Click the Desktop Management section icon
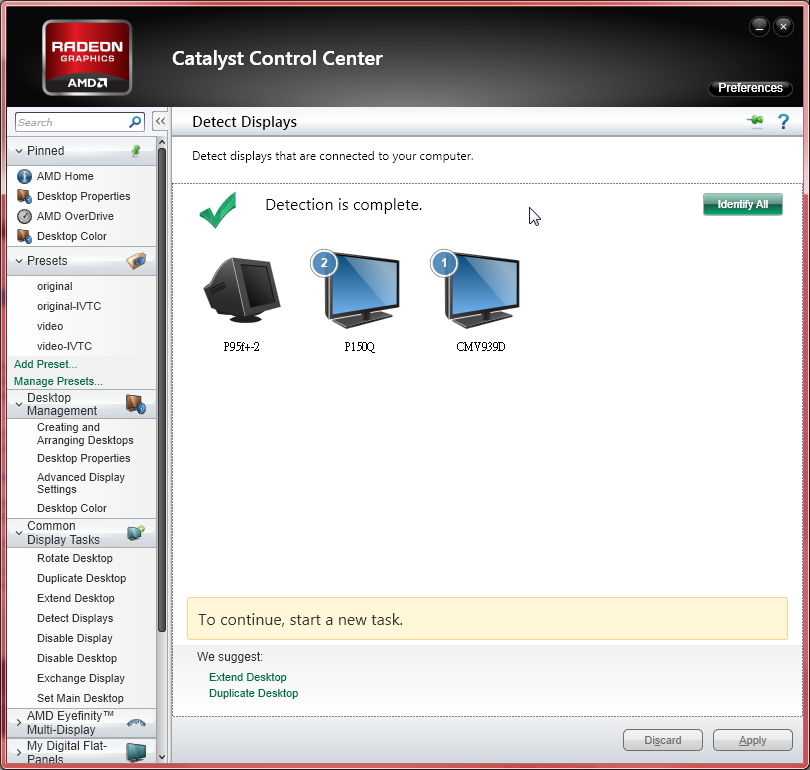 [136, 404]
